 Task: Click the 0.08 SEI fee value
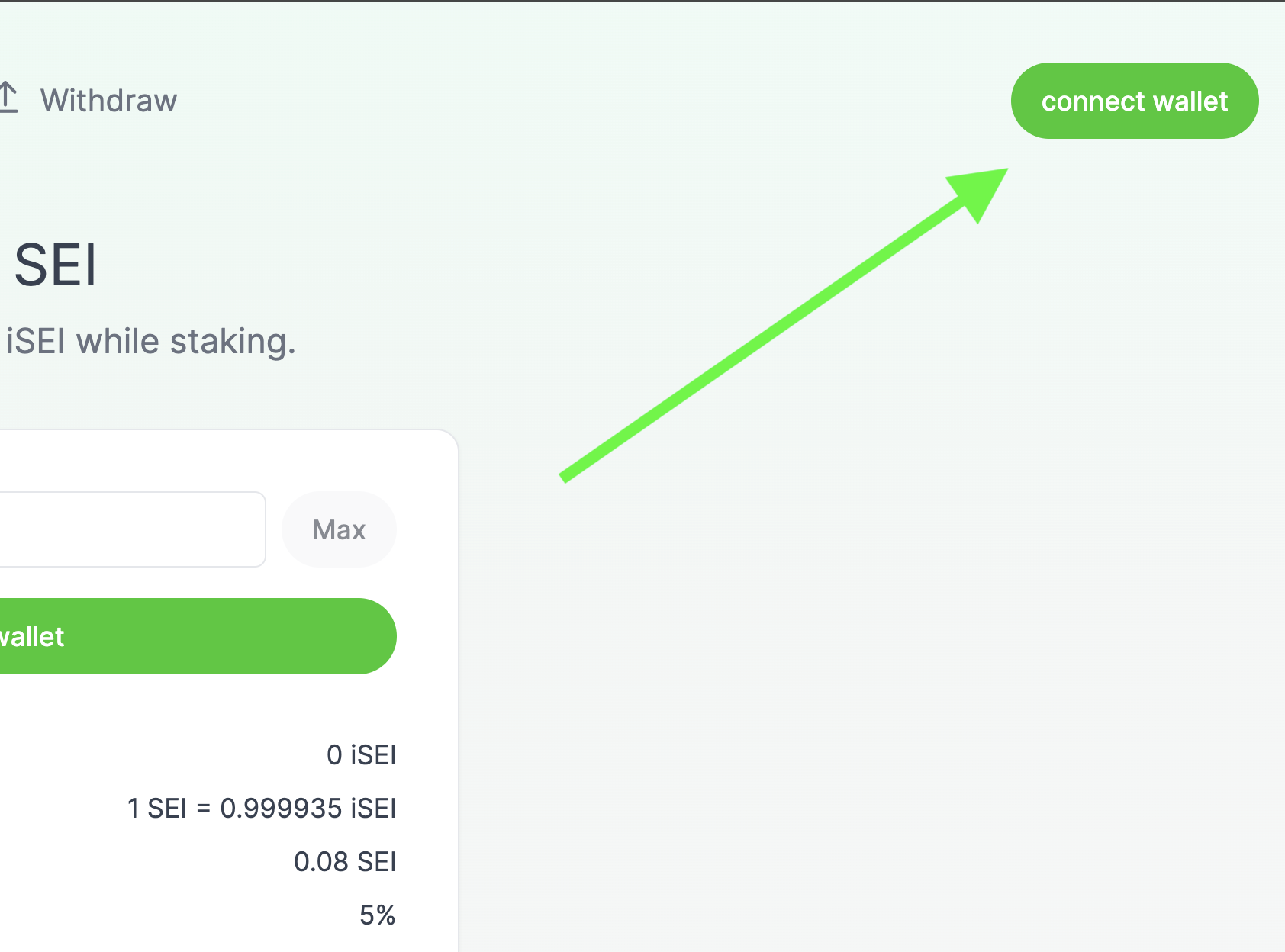(345, 862)
